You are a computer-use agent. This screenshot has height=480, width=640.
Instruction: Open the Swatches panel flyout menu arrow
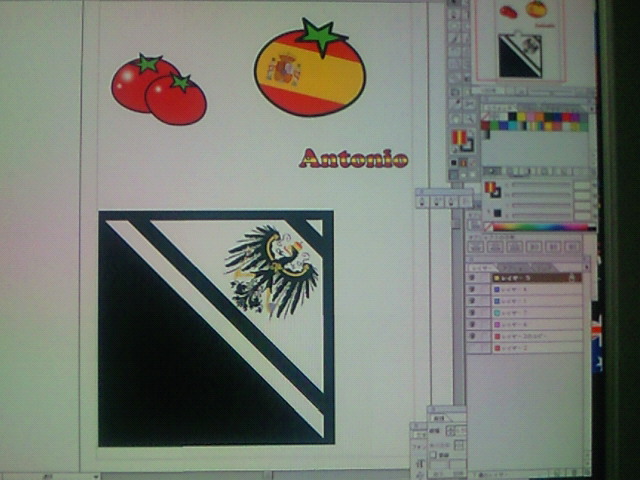click(591, 107)
